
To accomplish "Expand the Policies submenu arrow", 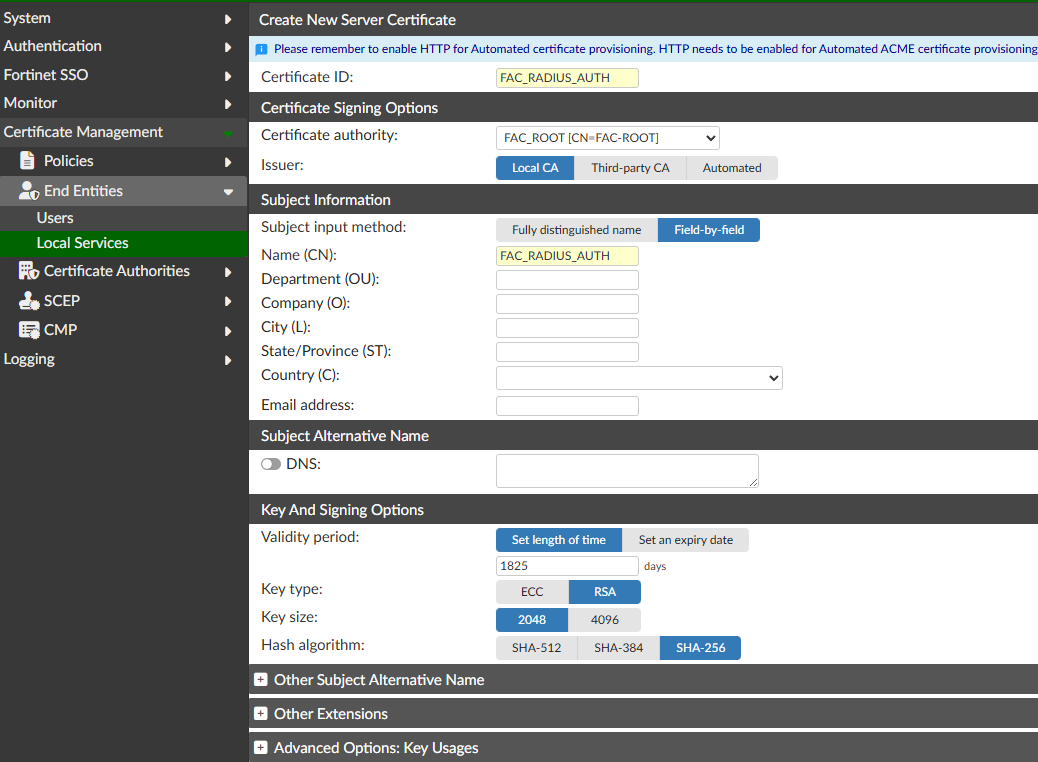I will coord(228,162).
